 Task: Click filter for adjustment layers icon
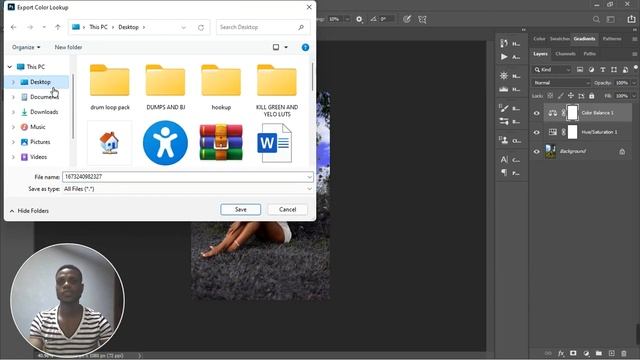591,70
